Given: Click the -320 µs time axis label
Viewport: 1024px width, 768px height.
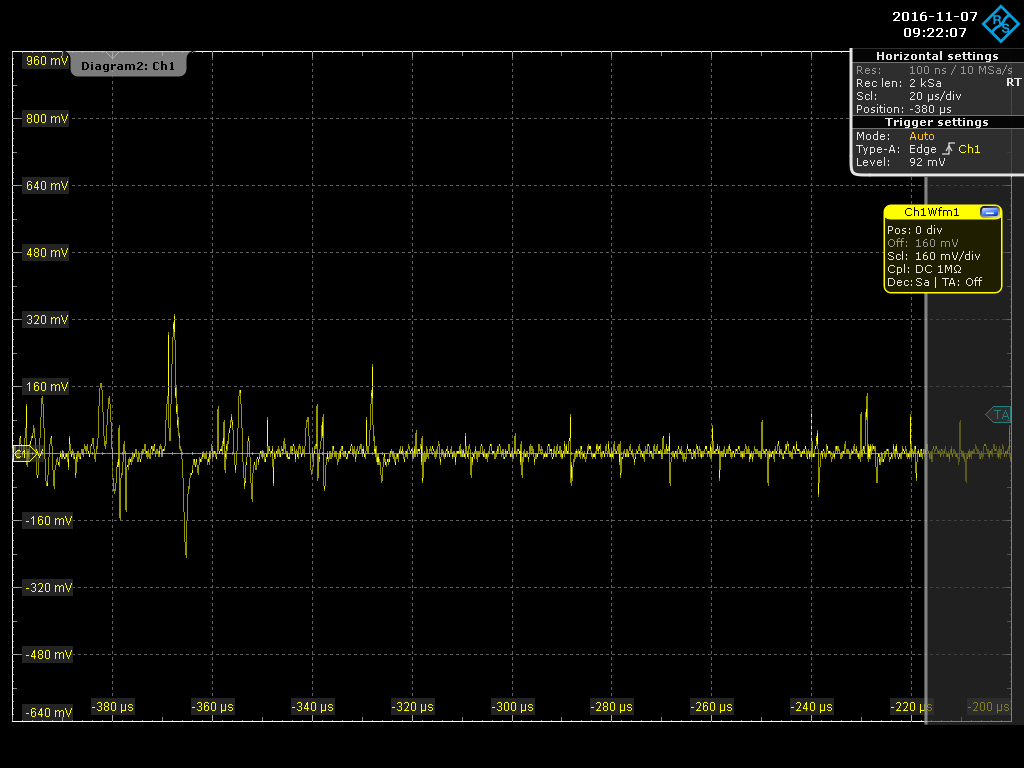Looking at the screenshot, I should click(412, 707).
